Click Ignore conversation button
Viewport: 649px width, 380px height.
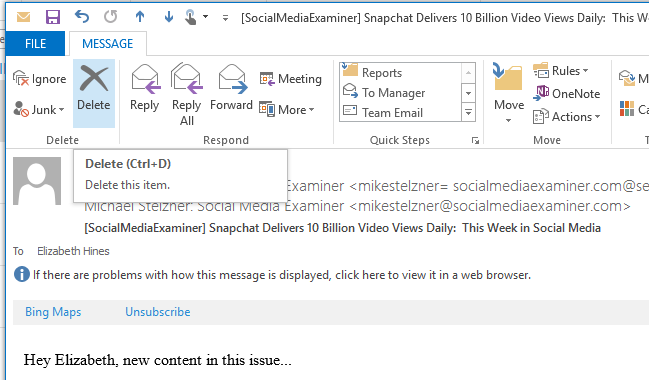click(x=40, y=79)
